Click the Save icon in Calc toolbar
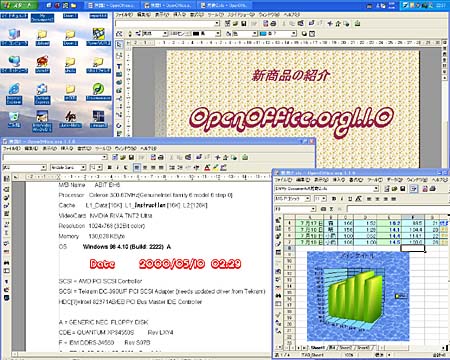 pyautogui.click(x=403, y=189)
